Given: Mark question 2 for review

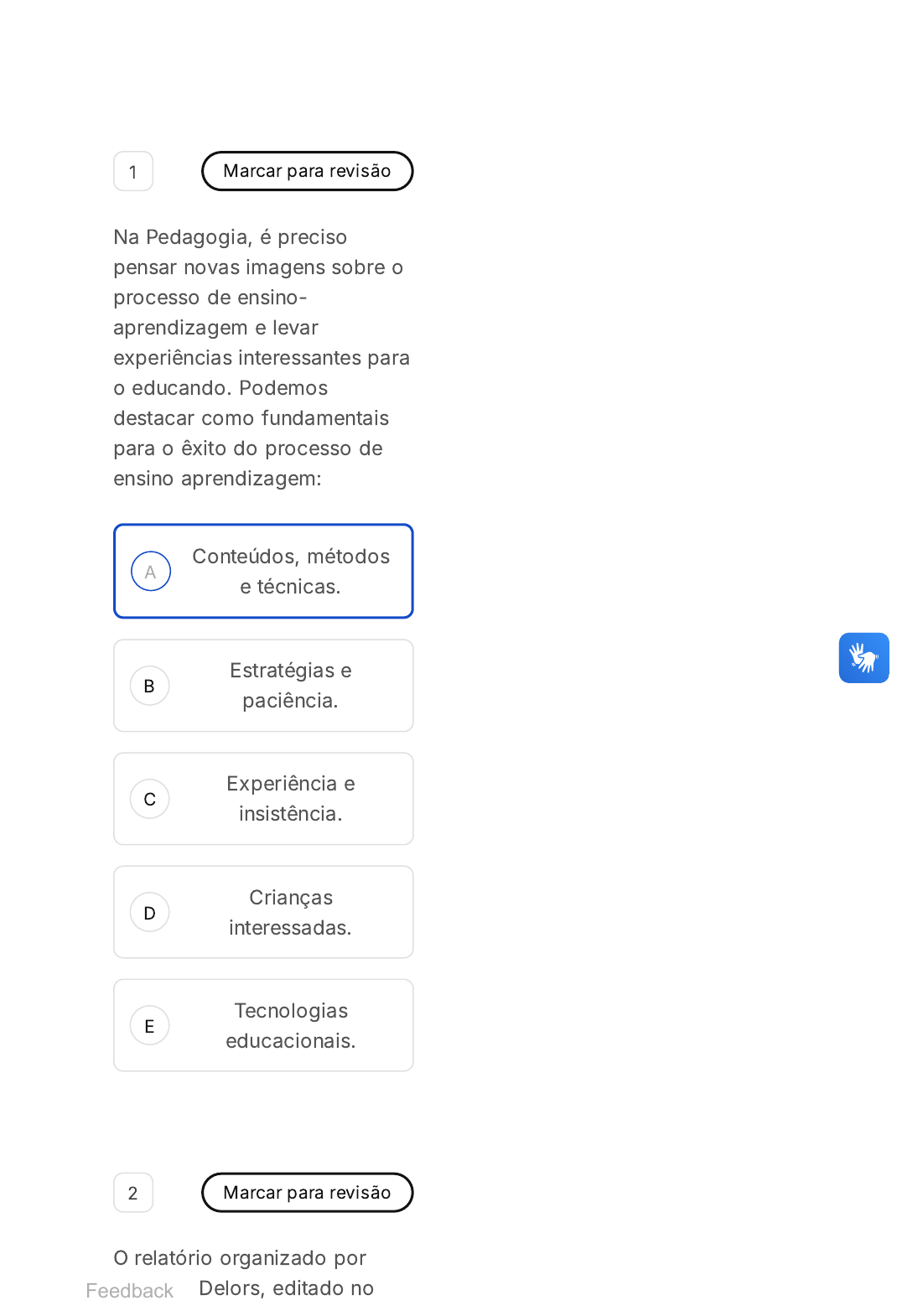Looking at the screenshot, I should 307,1192.
